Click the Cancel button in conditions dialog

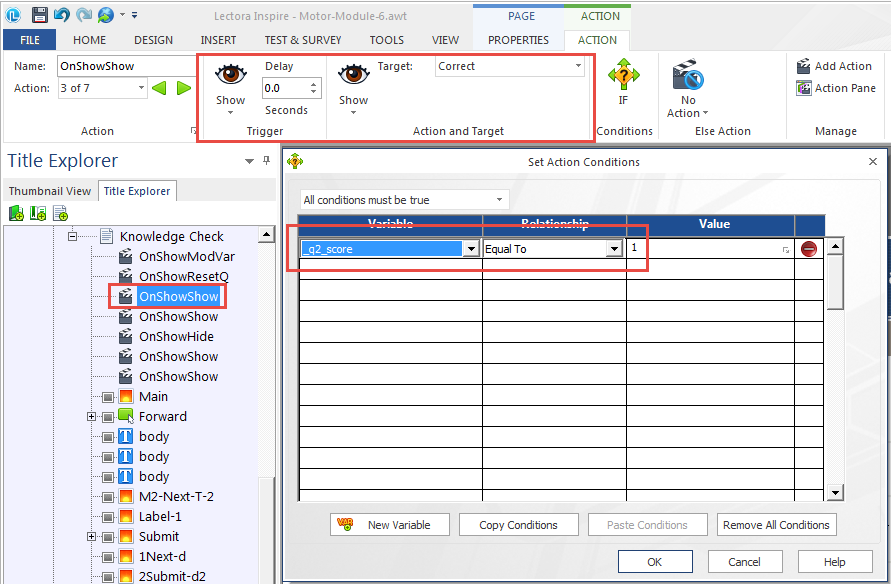coord(744,562)
